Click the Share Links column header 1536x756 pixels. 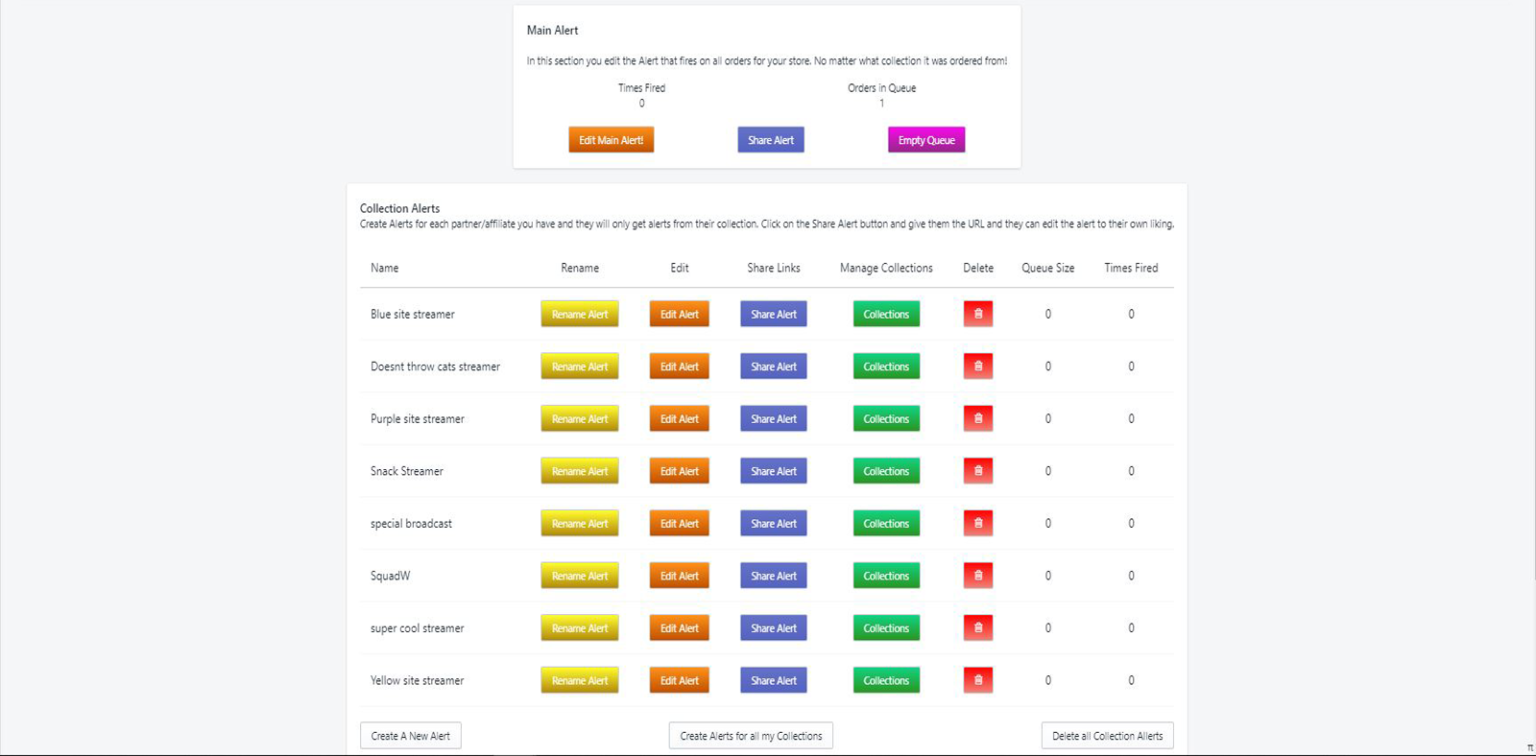[773, 268]
